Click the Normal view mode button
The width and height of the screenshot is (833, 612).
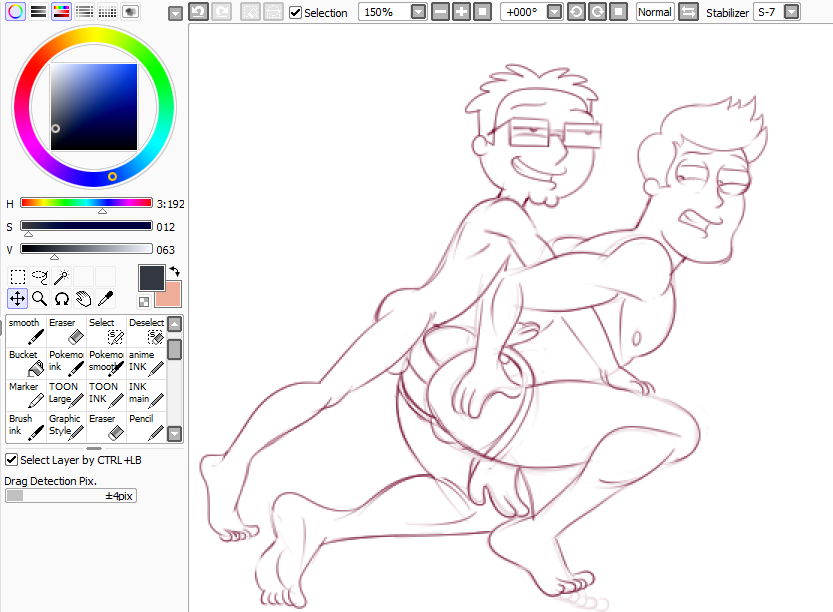point(654,13)
